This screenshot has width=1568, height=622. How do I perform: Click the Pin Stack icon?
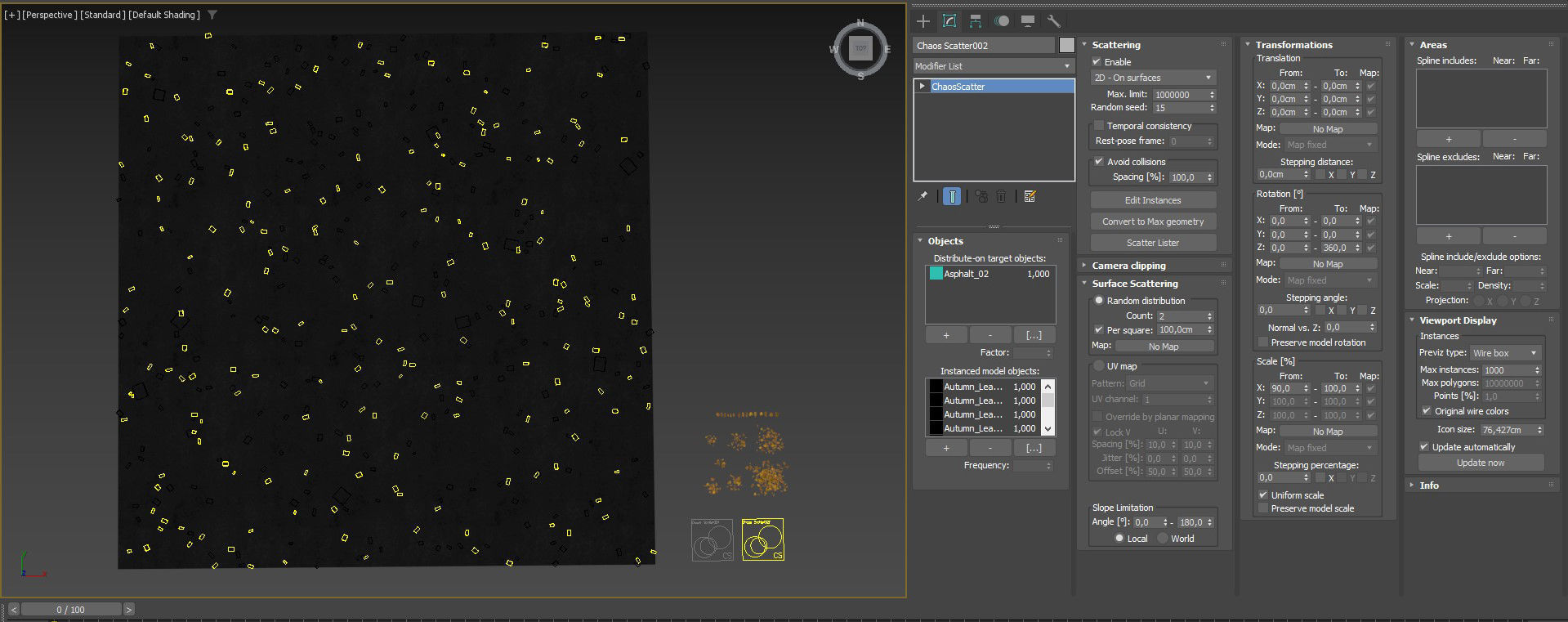[923, 196]
